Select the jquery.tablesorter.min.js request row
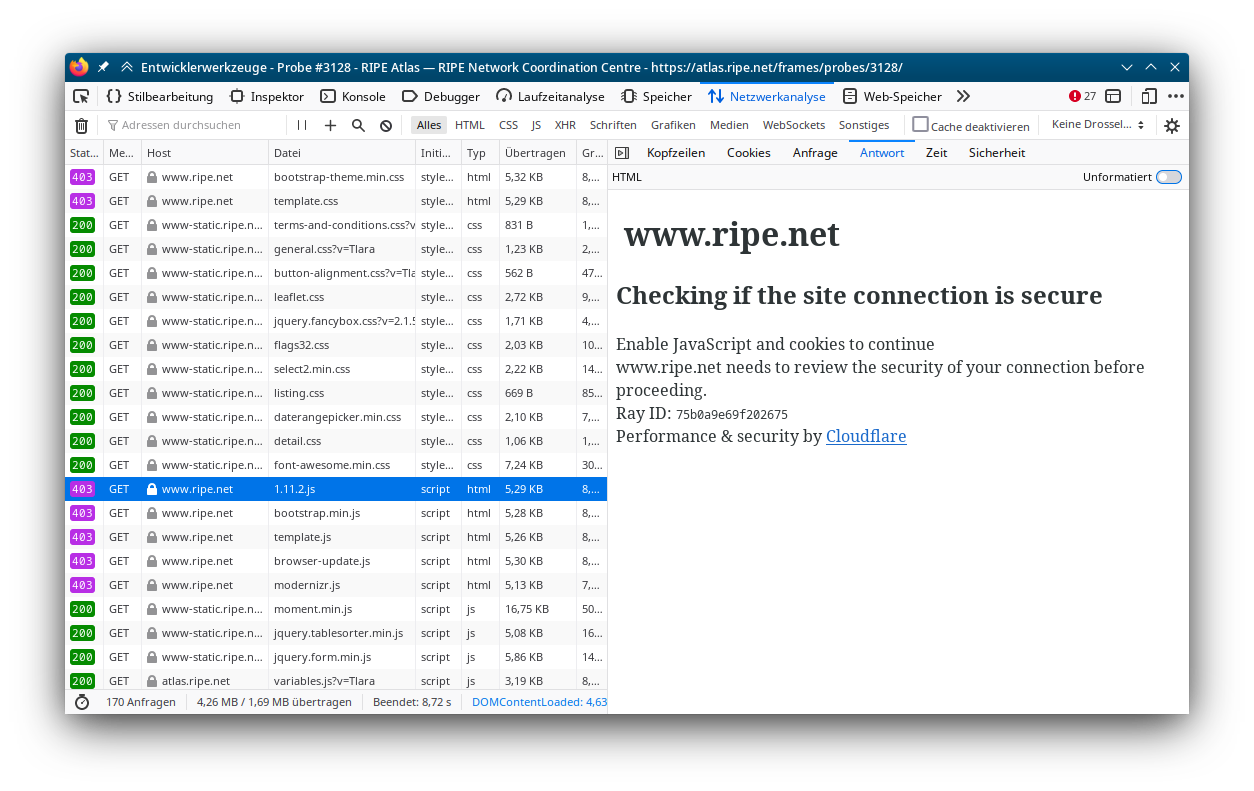The width and height of the screenshot is (1254, 791). coord(336,633)
